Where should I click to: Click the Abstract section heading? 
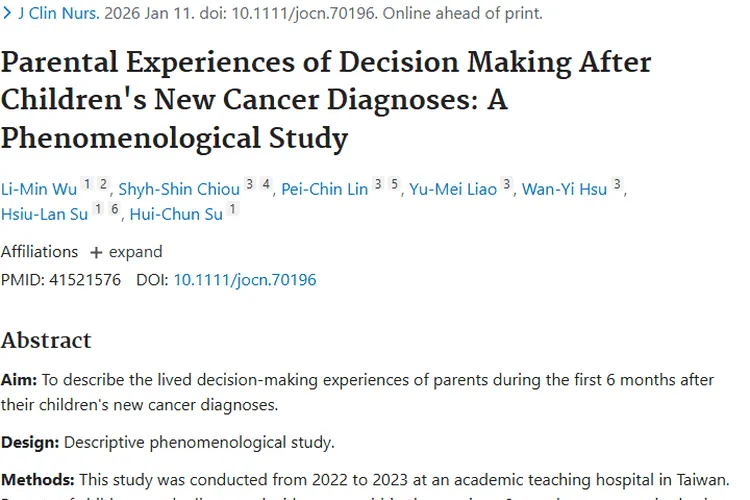point(46,340)
